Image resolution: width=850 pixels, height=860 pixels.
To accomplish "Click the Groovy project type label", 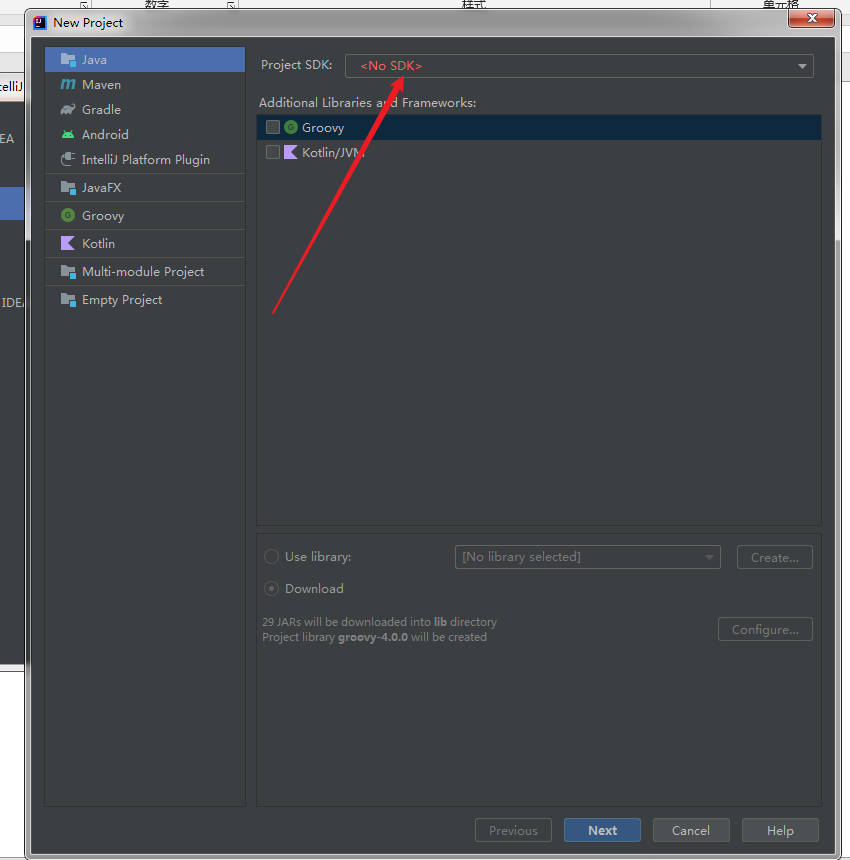I will point(103,216).
